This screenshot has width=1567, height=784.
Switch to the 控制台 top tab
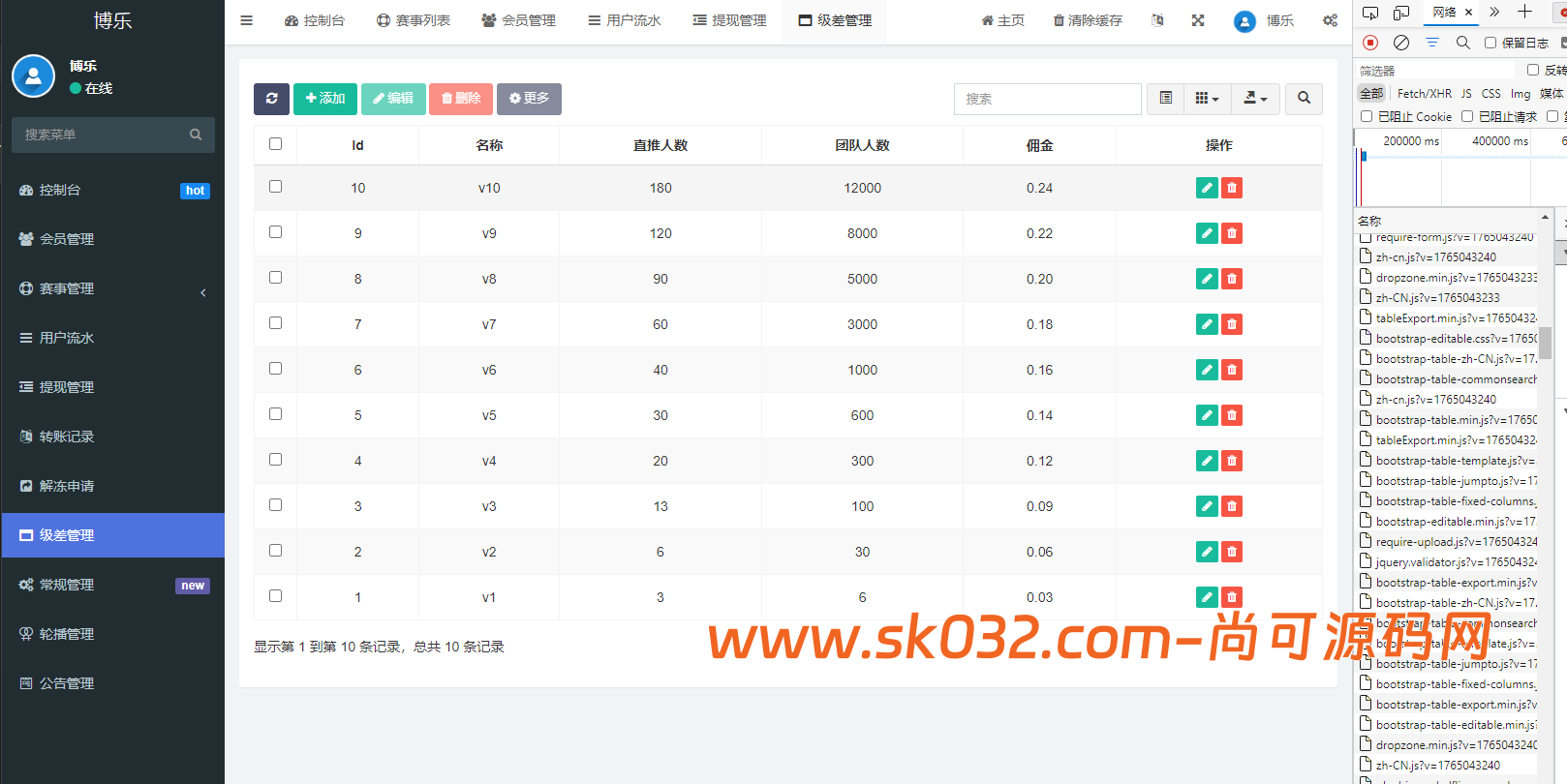(x=315, y=20)
